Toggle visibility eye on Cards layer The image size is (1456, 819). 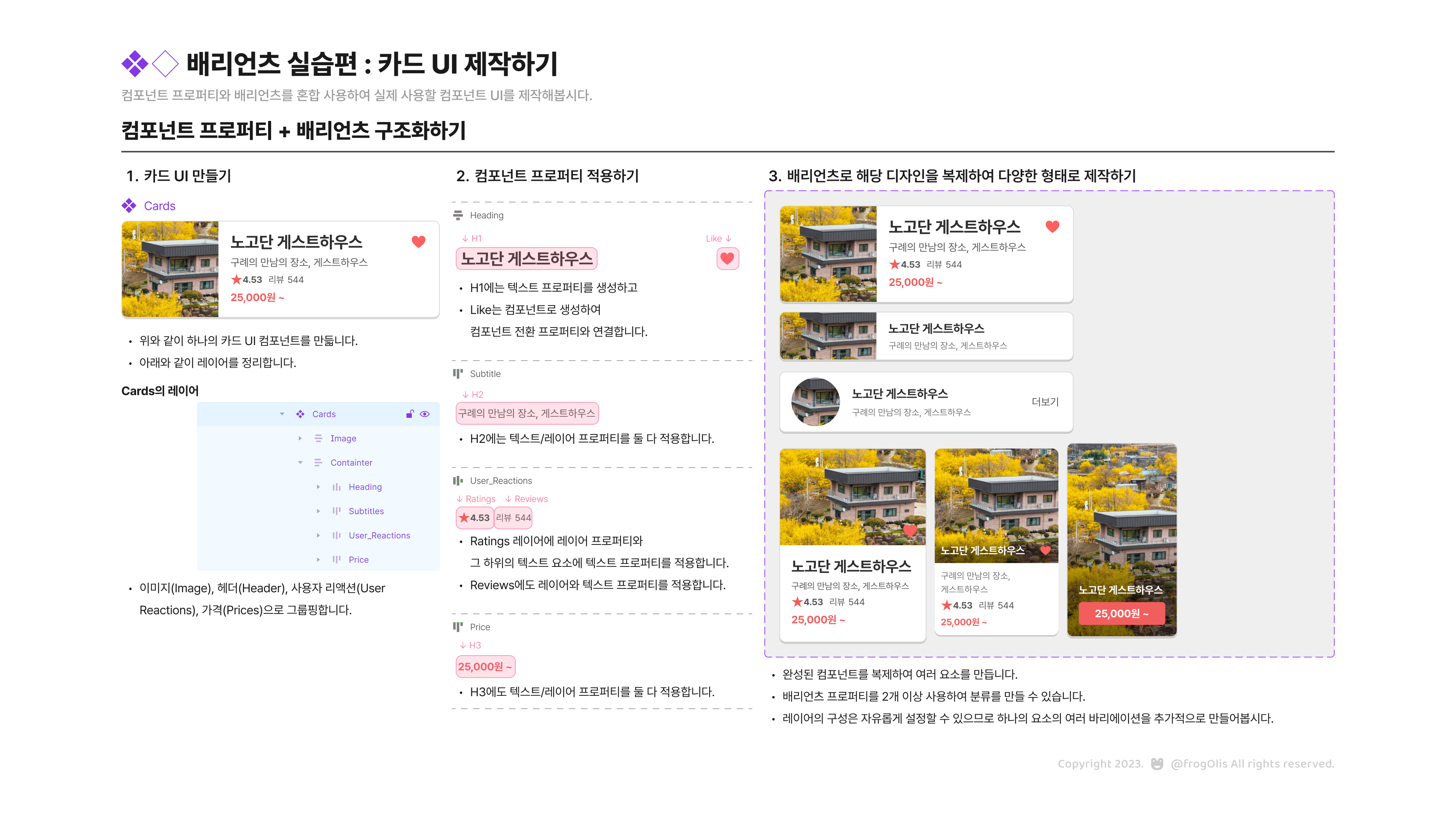click(425, 414)
